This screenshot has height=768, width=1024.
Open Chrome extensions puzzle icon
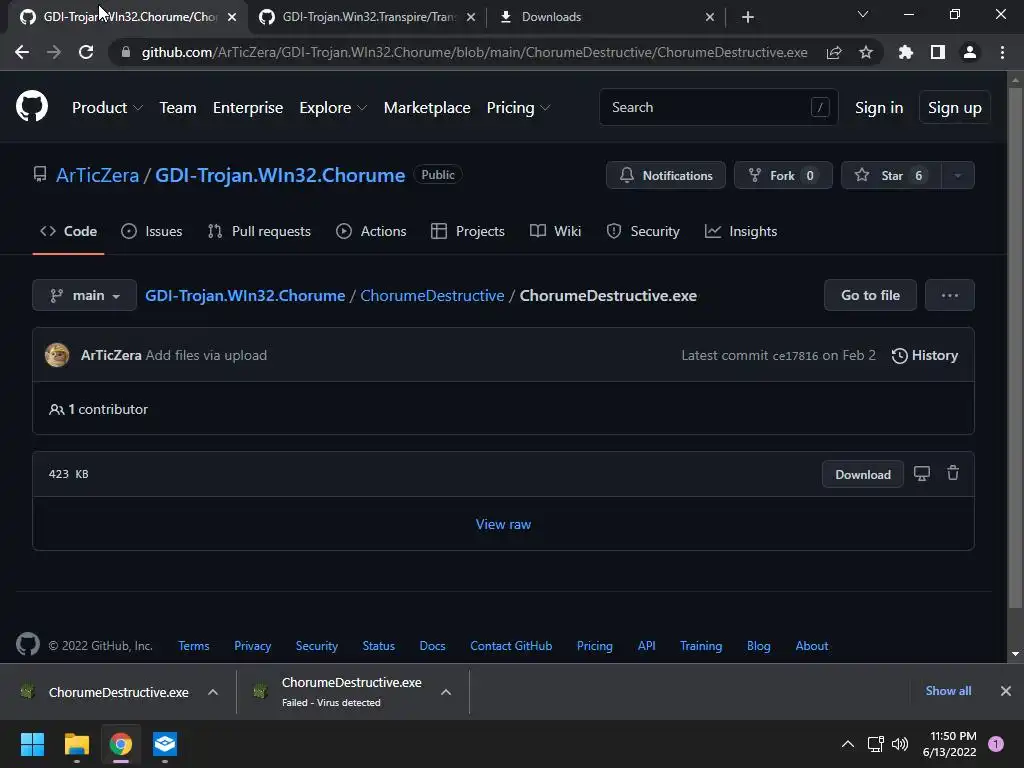click(906, 52)
